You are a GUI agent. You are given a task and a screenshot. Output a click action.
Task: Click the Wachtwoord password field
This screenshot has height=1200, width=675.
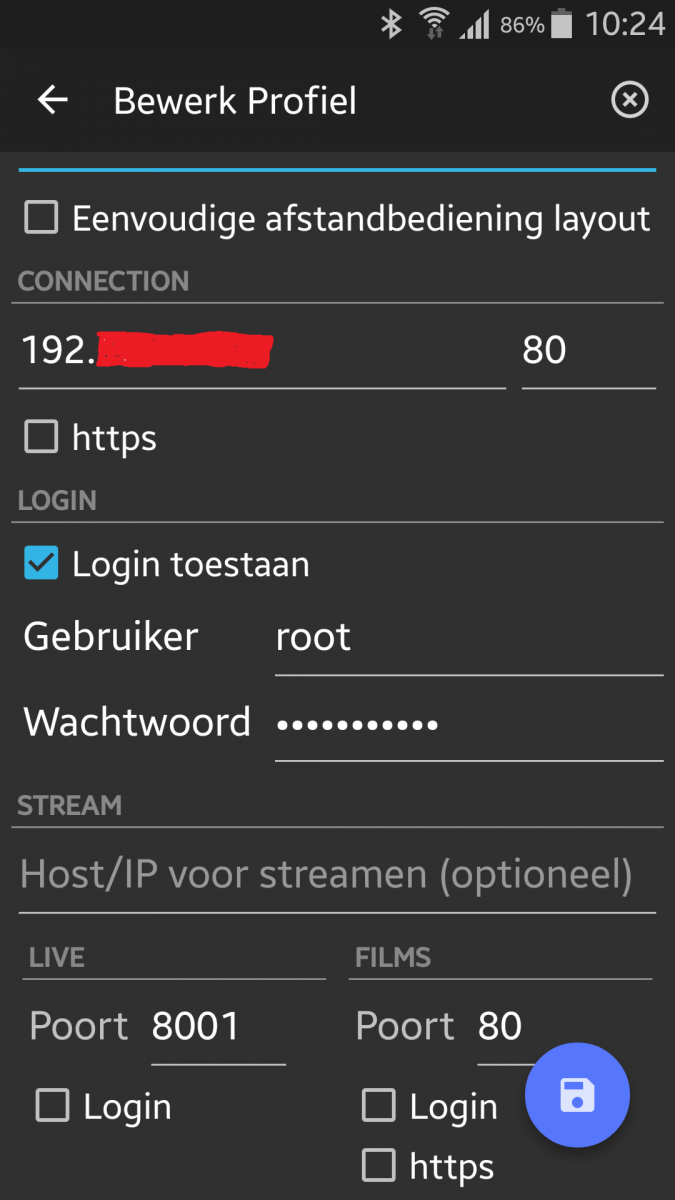(x=468, y=723)
